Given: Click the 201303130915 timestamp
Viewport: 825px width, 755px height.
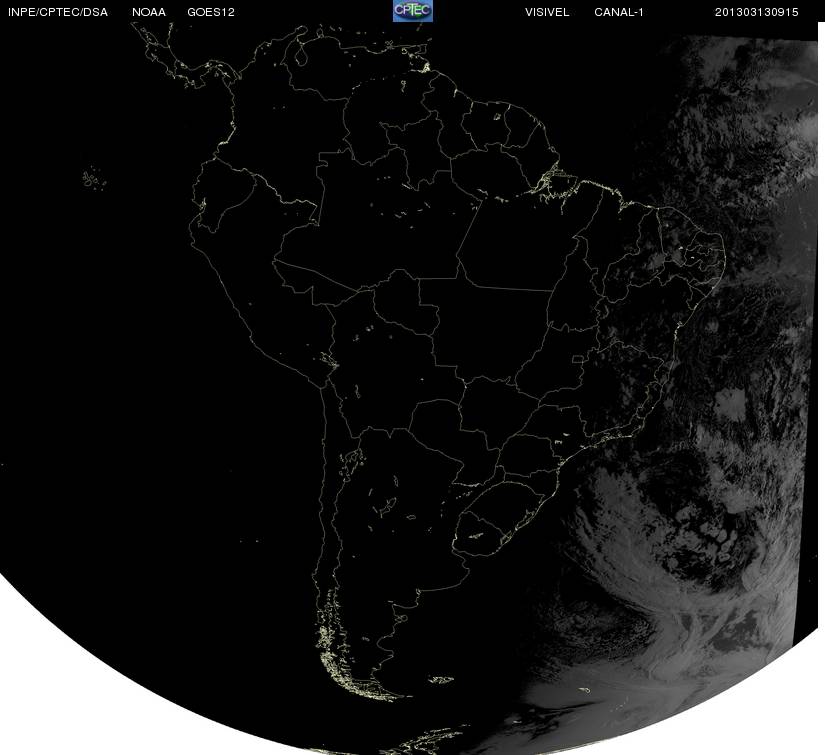Looking at the screenshot, I should coord(757,12).
